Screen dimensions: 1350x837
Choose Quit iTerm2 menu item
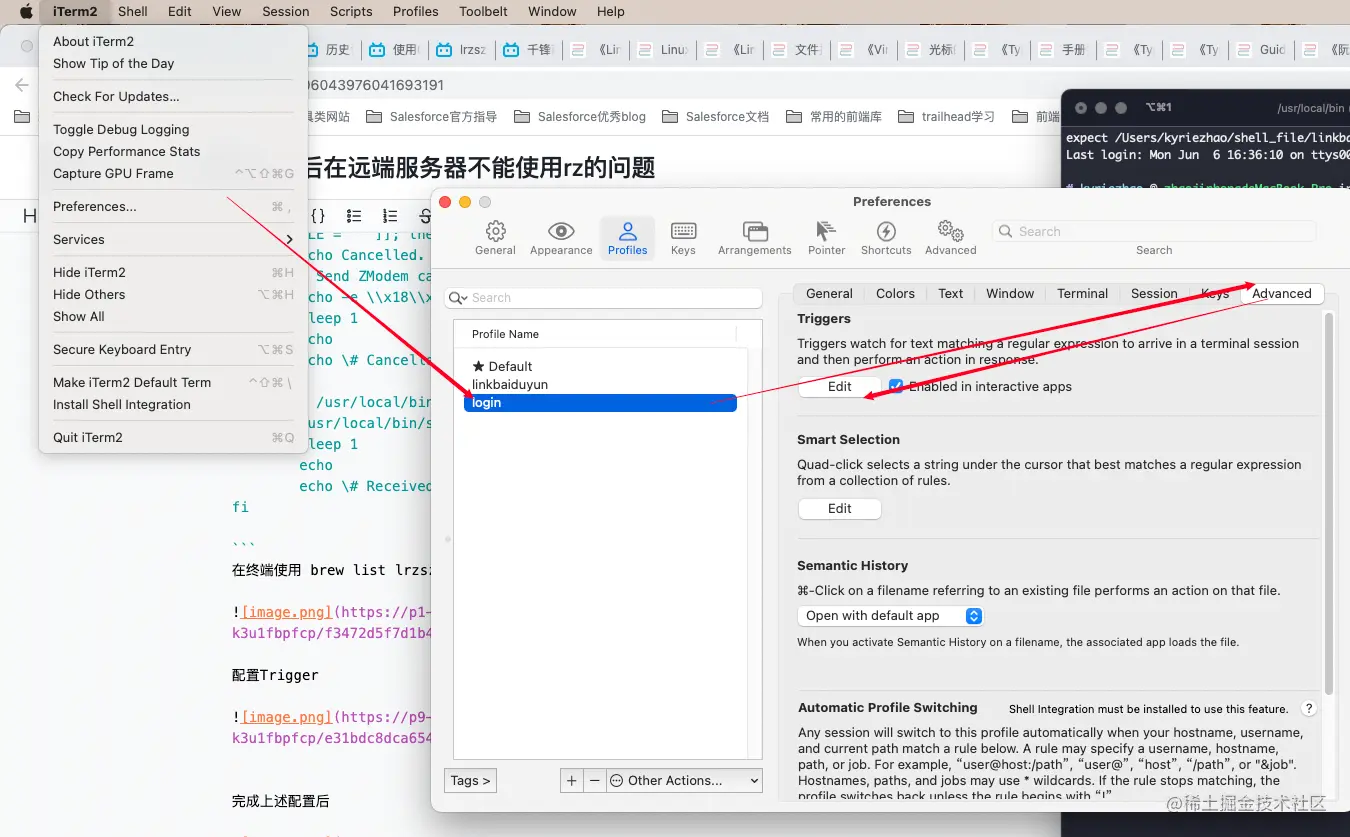(173, 437)
